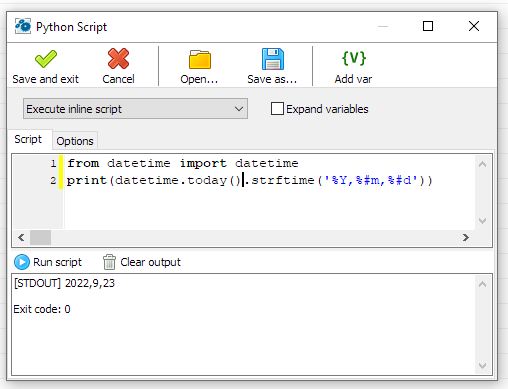
Task: Click the editor horizontal scrollbar left arrow
Action: 21,237
